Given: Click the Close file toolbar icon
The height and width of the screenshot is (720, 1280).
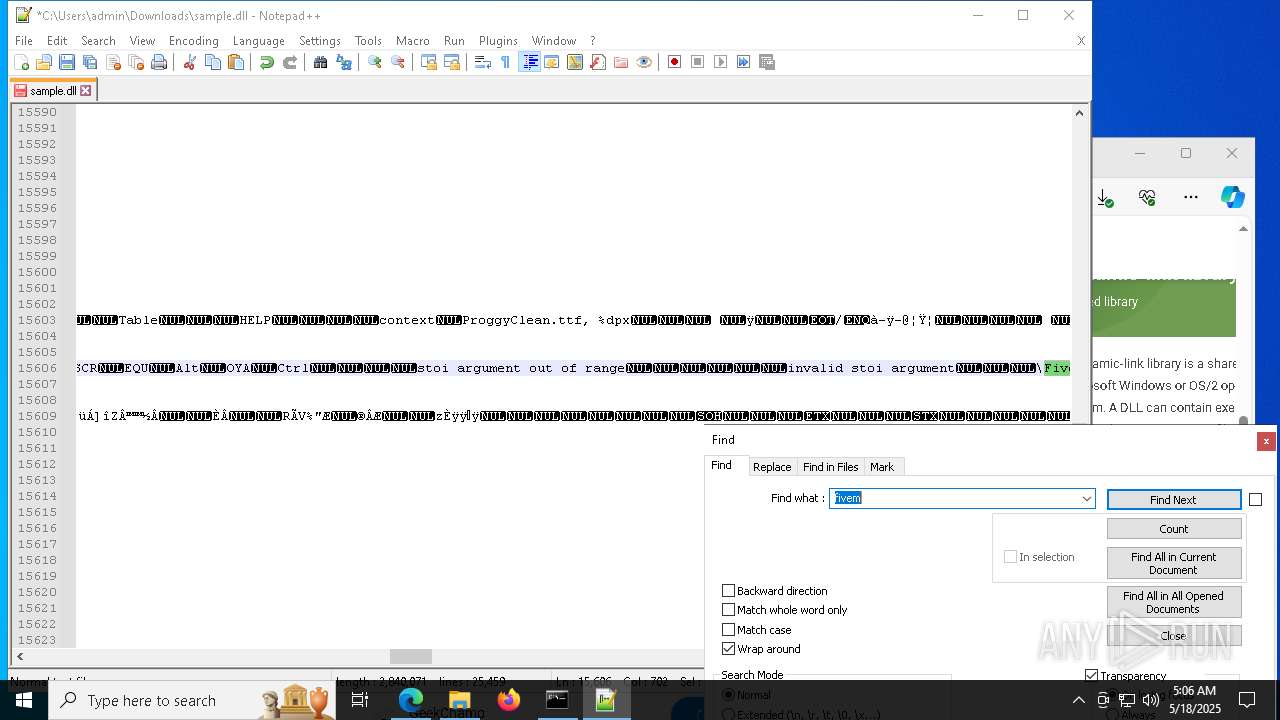Looking at the screenshot, I should (x=113, y=62).
